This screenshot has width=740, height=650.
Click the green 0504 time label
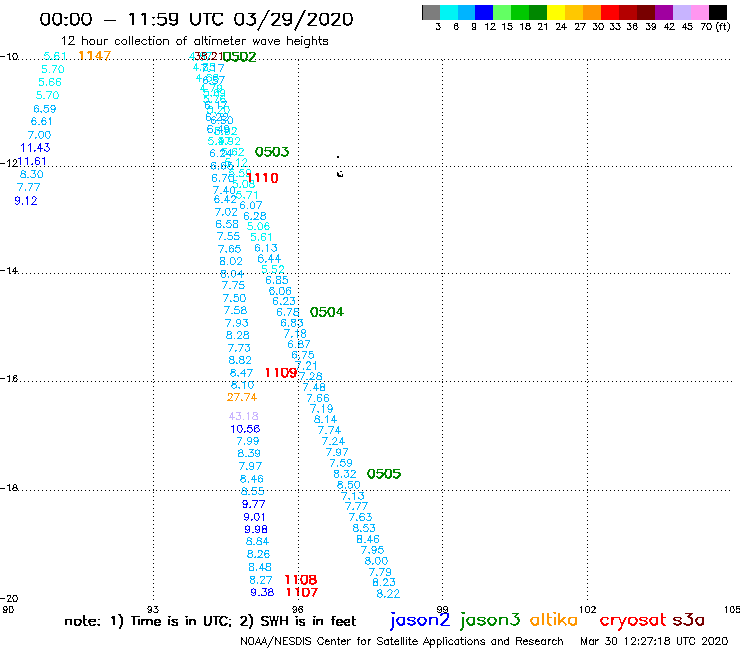[327, 312]
